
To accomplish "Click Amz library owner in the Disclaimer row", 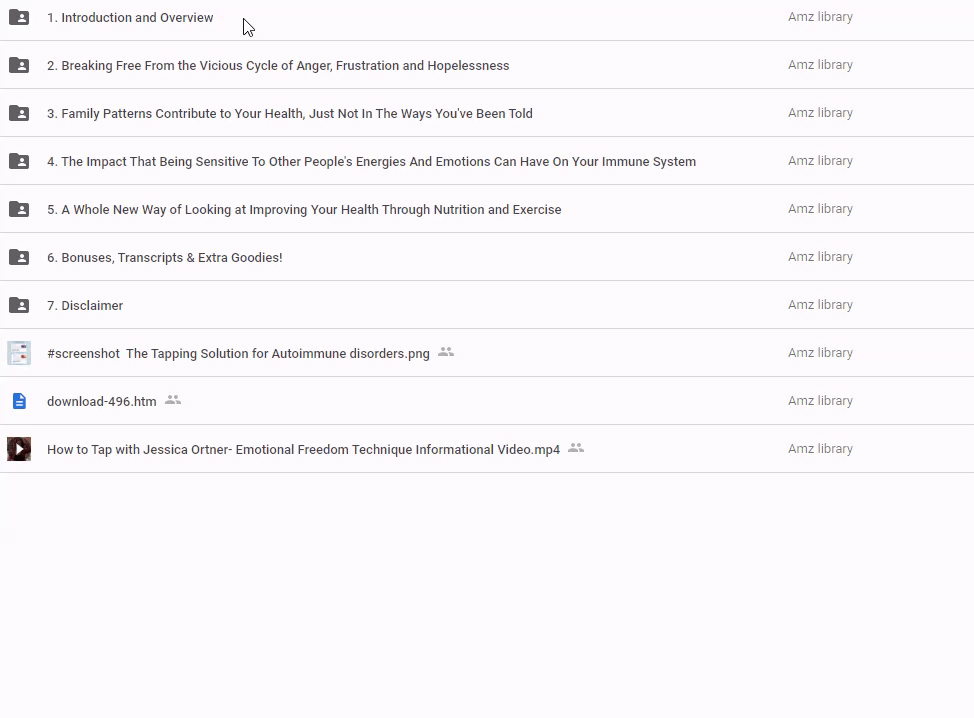I will pos(820,305).
